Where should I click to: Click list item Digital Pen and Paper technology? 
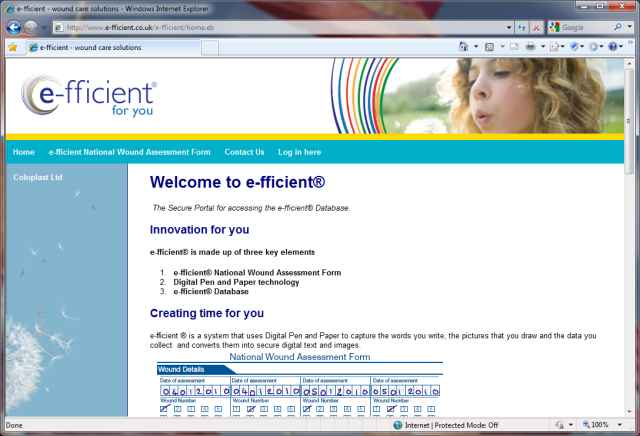coord(236,282)
